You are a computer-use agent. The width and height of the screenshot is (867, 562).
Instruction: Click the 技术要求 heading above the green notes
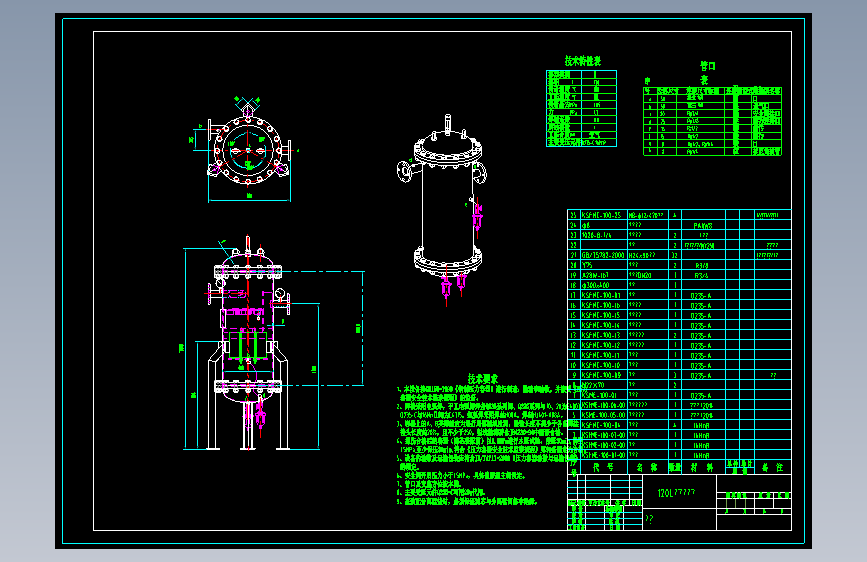coord(483,379)
